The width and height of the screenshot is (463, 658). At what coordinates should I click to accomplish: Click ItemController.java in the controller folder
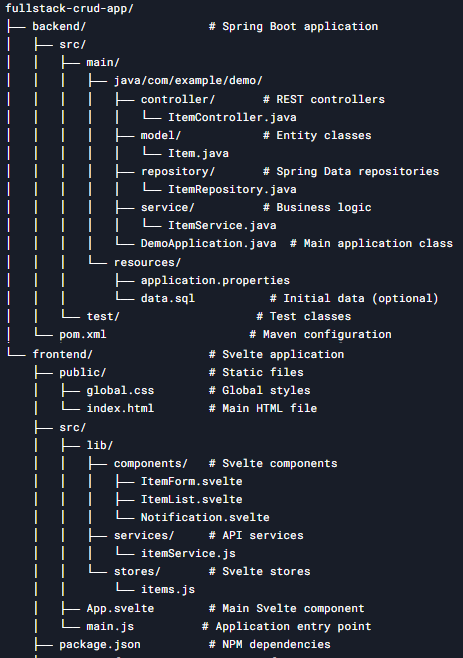point(232,117)
